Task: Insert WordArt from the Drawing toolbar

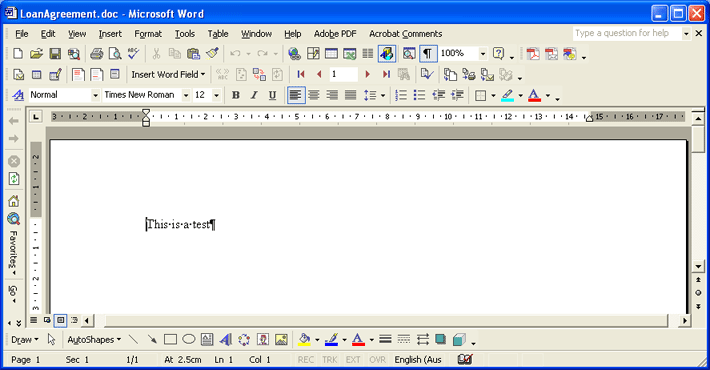Action: point(225,340)
